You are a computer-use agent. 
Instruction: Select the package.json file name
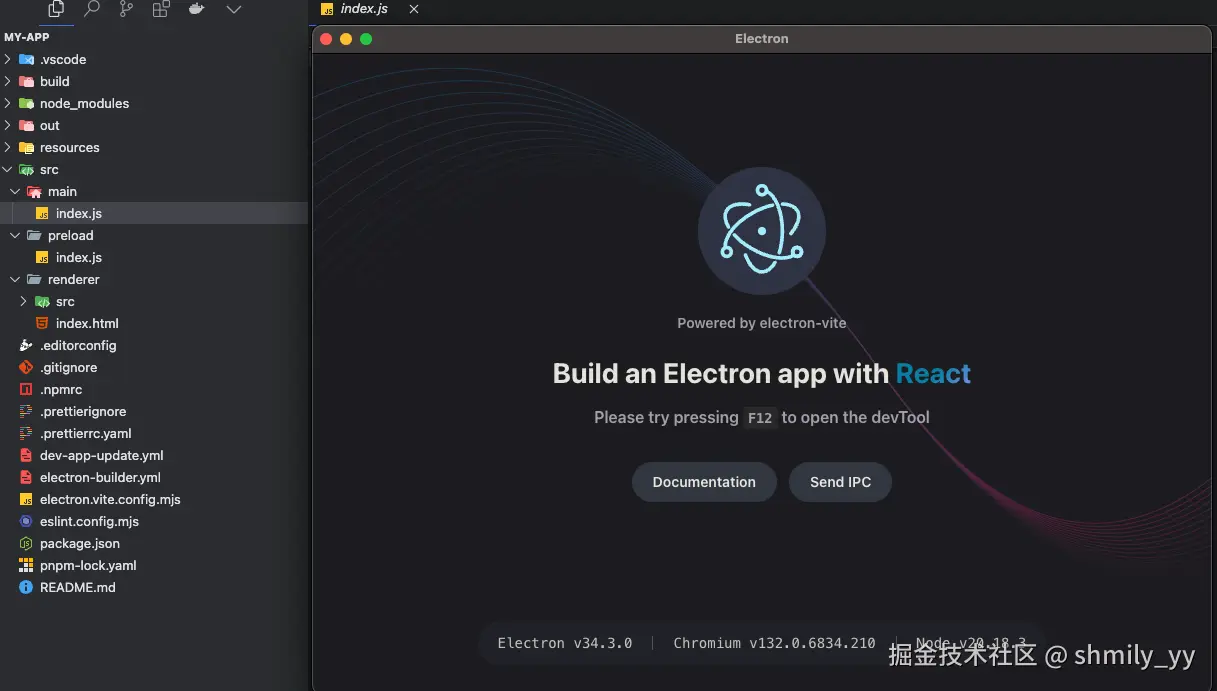click(x=80, y=543)
